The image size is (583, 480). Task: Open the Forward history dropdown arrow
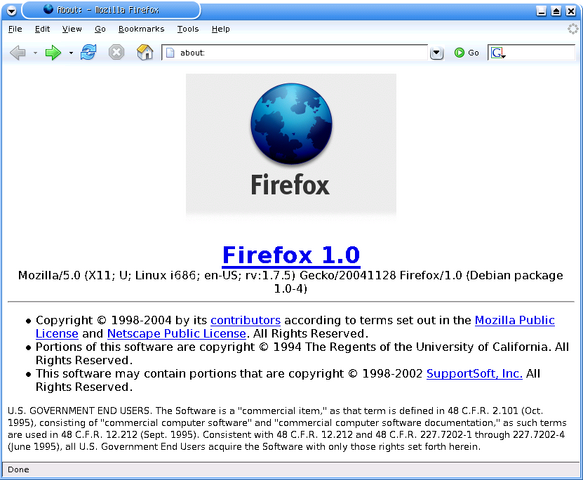click(x=71, y=53)
